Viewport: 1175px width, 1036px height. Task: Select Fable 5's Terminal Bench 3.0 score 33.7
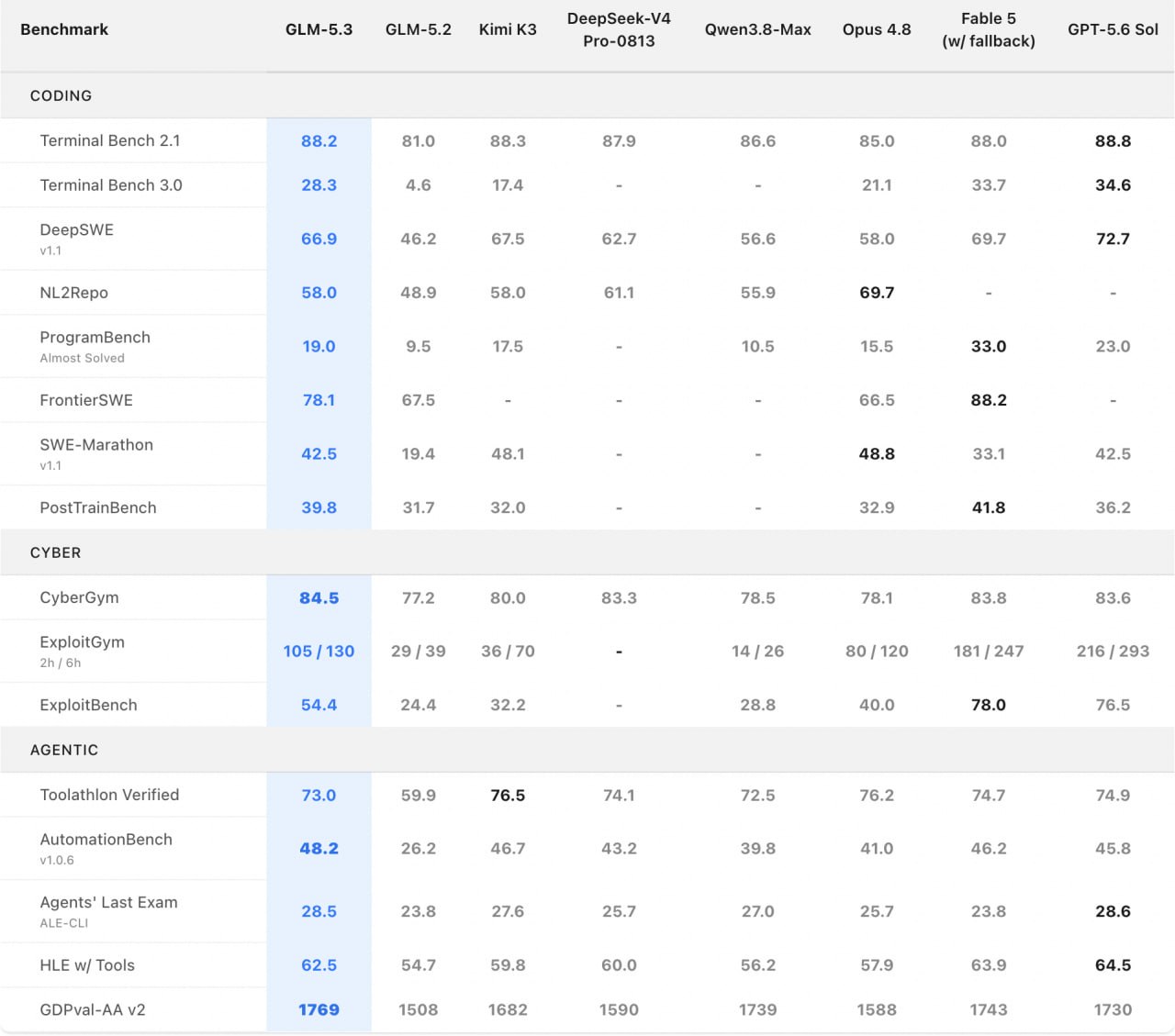click(x=989, y=185)
